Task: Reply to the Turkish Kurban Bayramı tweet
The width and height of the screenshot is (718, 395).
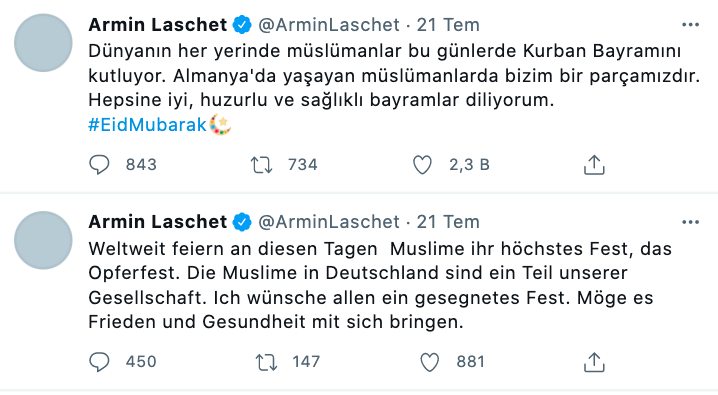Action: tap(99, 165)
